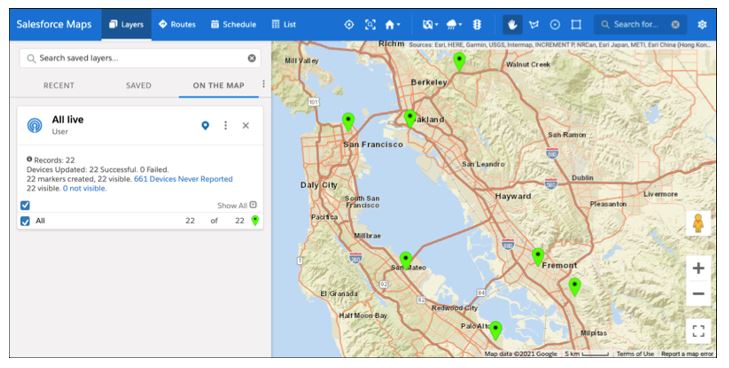
Task: Select the hand pan tool
Action: tap(512, 25)
